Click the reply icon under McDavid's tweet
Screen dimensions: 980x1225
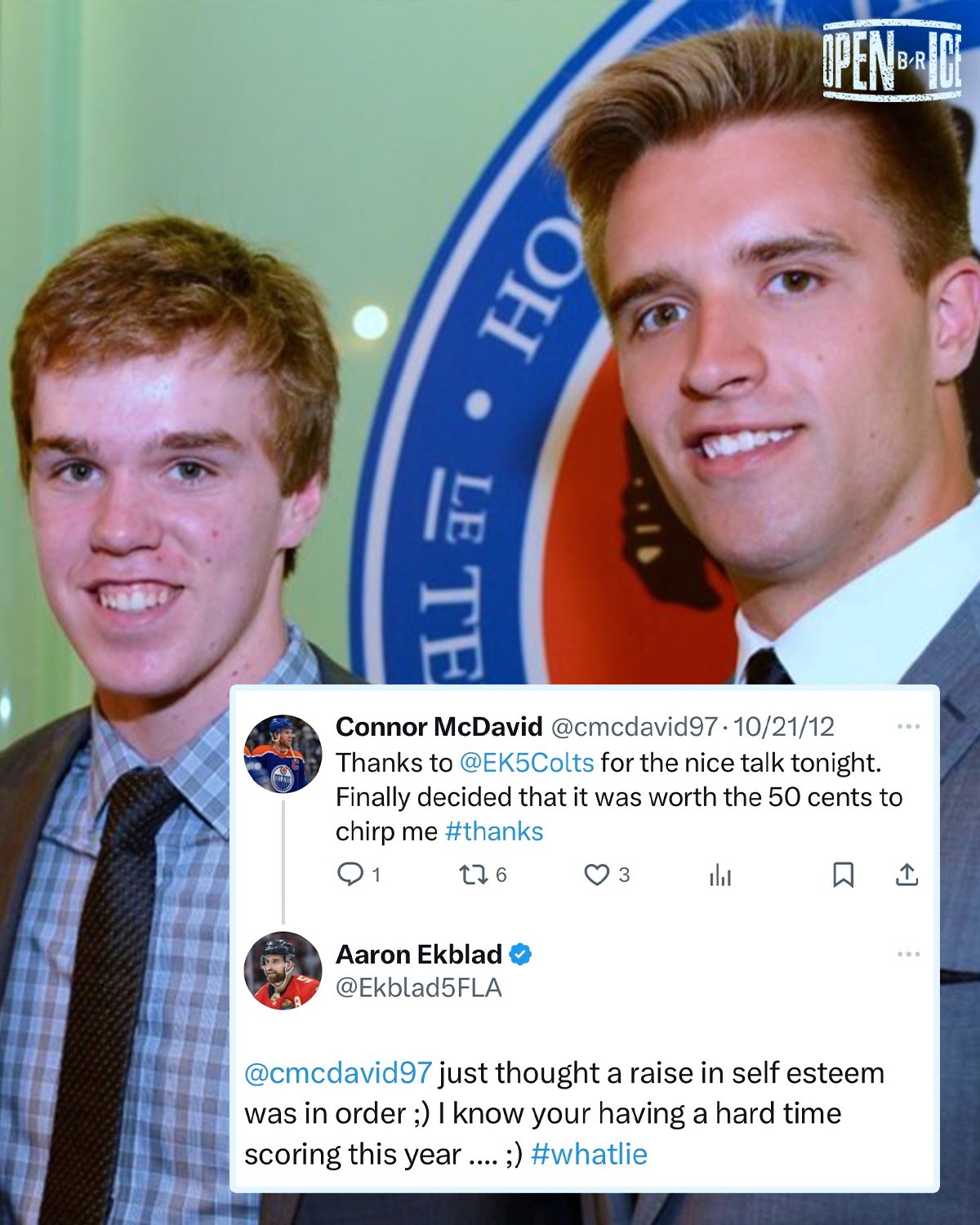pos(350,875)
